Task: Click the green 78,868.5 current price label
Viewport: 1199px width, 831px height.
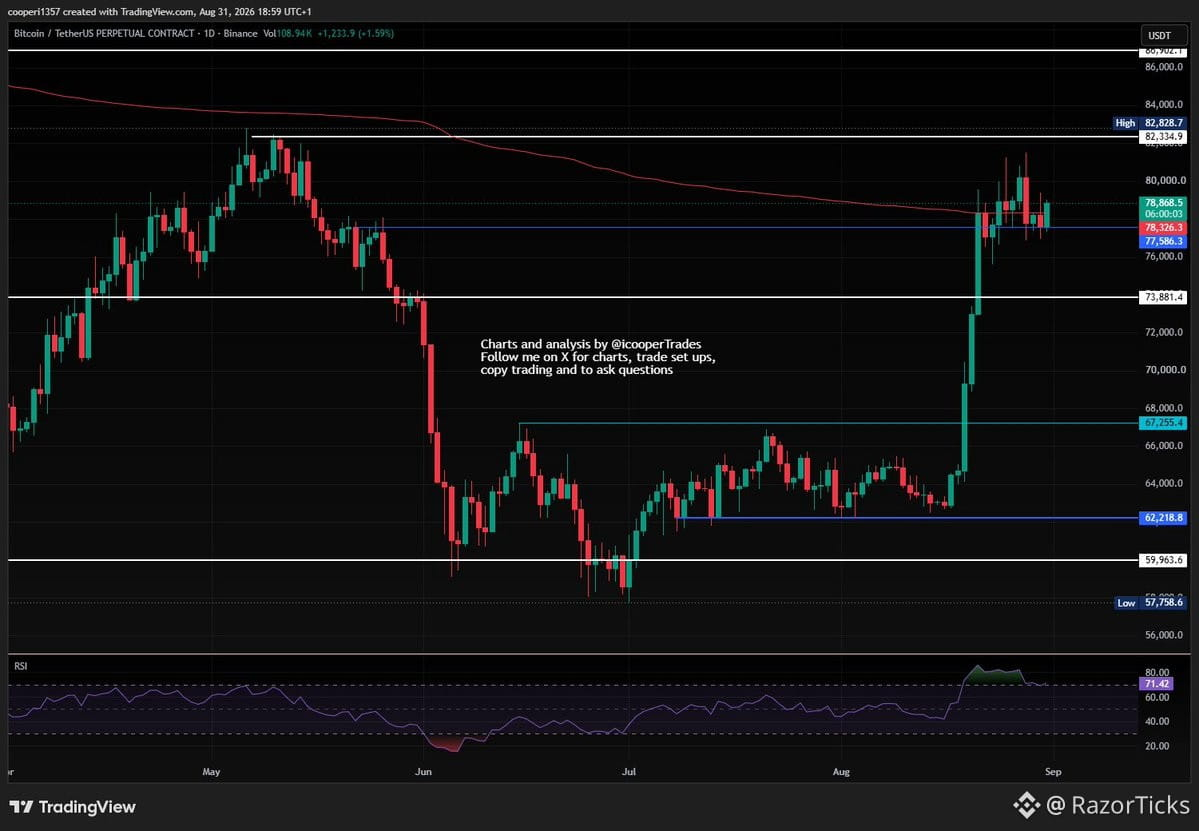Action: 1163,203
